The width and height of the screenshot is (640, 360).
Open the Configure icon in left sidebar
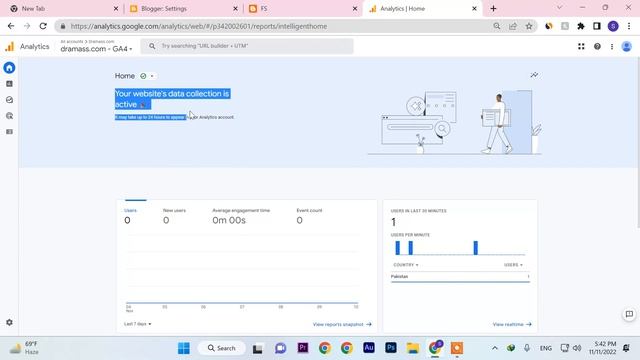coord(9,132)
